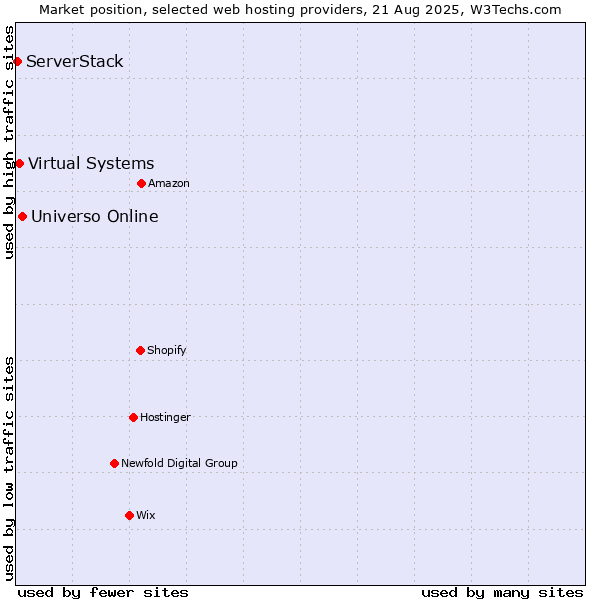Click the Universo Online red dot
600x600 pixels.
pos(23,217)
